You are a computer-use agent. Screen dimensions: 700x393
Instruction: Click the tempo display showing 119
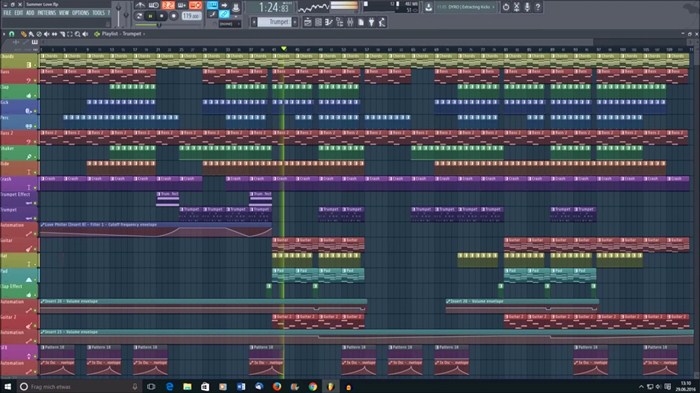tap(192, 16)
